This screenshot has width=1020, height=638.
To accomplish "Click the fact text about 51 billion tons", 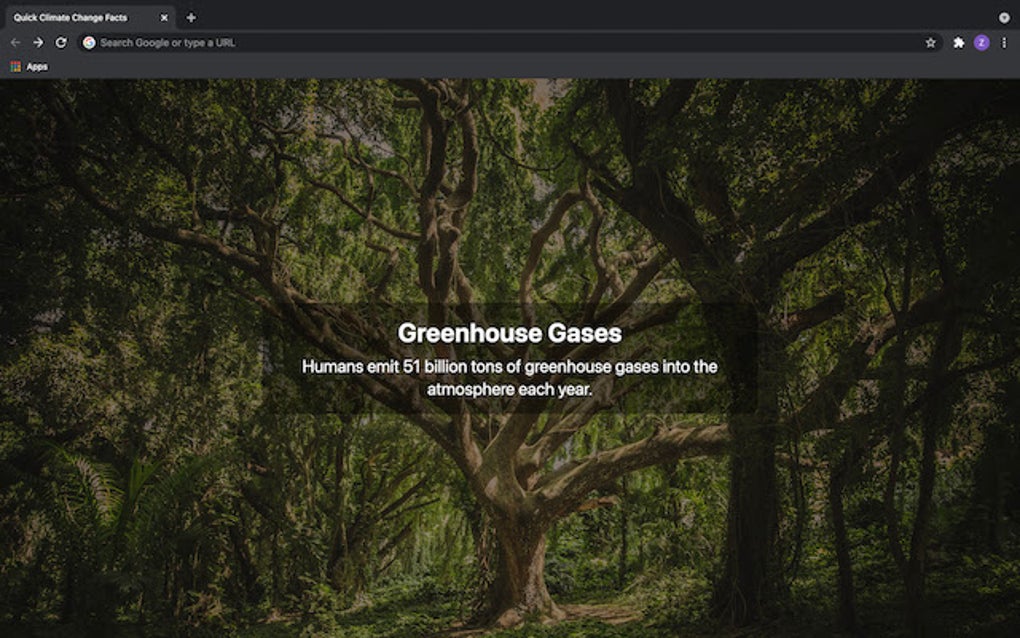I will tap(509, 377).
